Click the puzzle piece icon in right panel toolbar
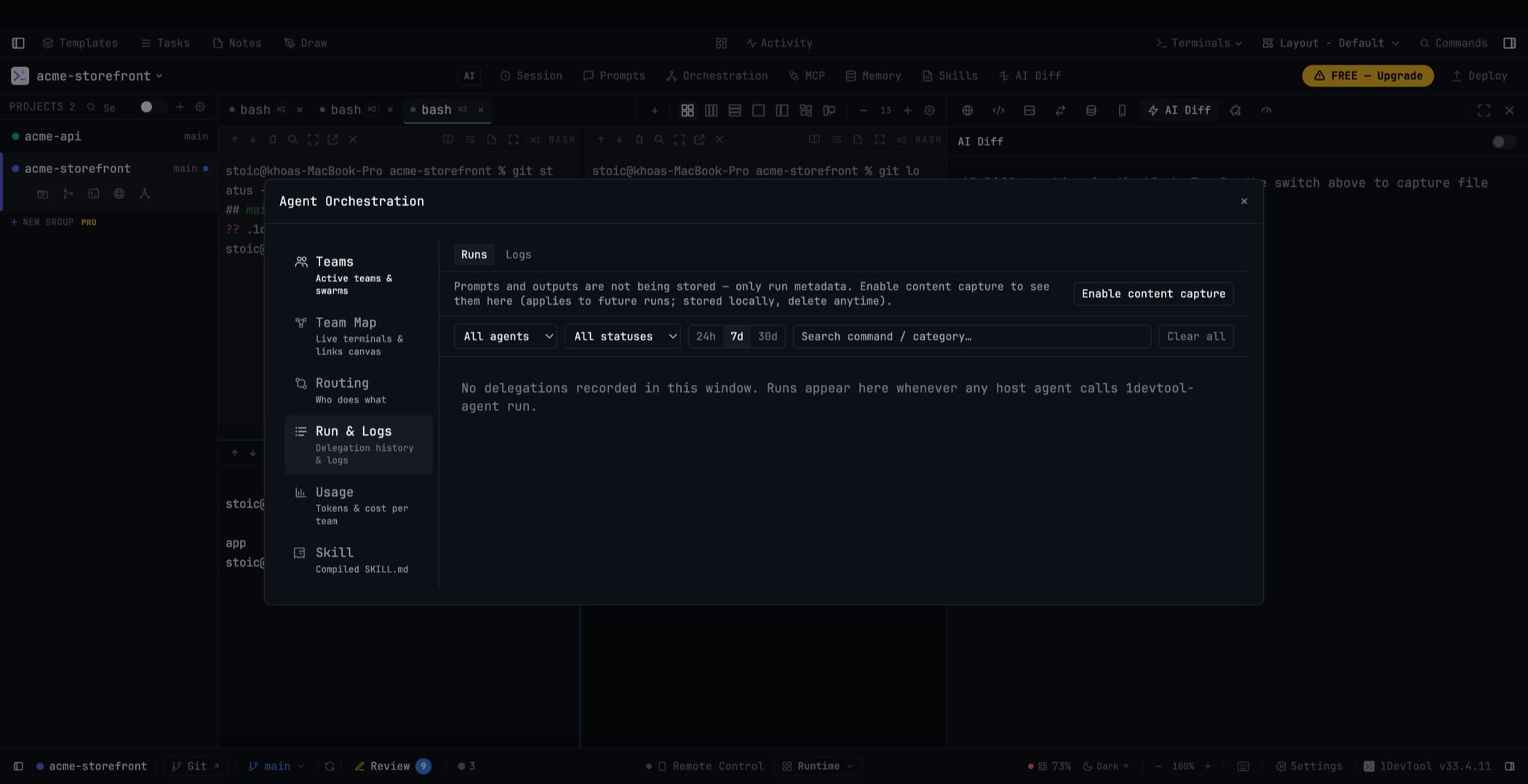 coord(1235,111)
